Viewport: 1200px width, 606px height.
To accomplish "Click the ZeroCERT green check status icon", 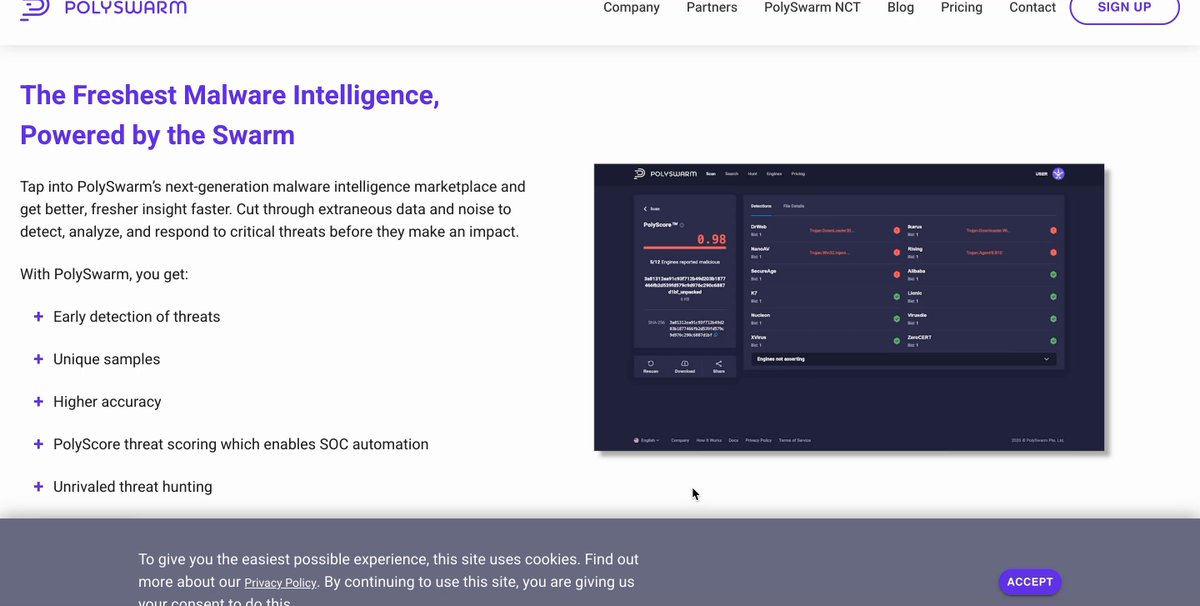I will pos(1053,341).
